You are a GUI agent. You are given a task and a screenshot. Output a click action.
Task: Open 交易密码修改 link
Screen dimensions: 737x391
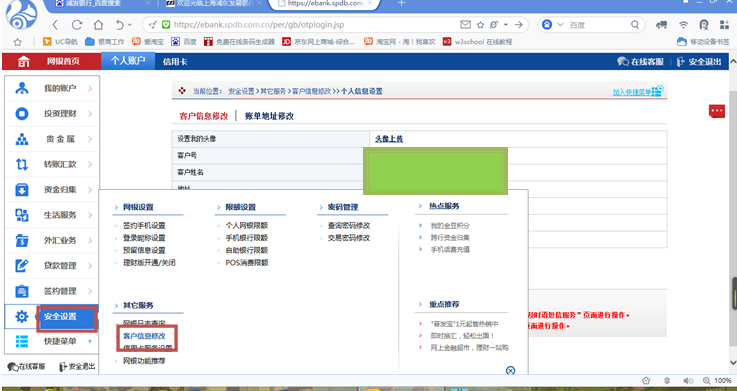tap(349, 238)
